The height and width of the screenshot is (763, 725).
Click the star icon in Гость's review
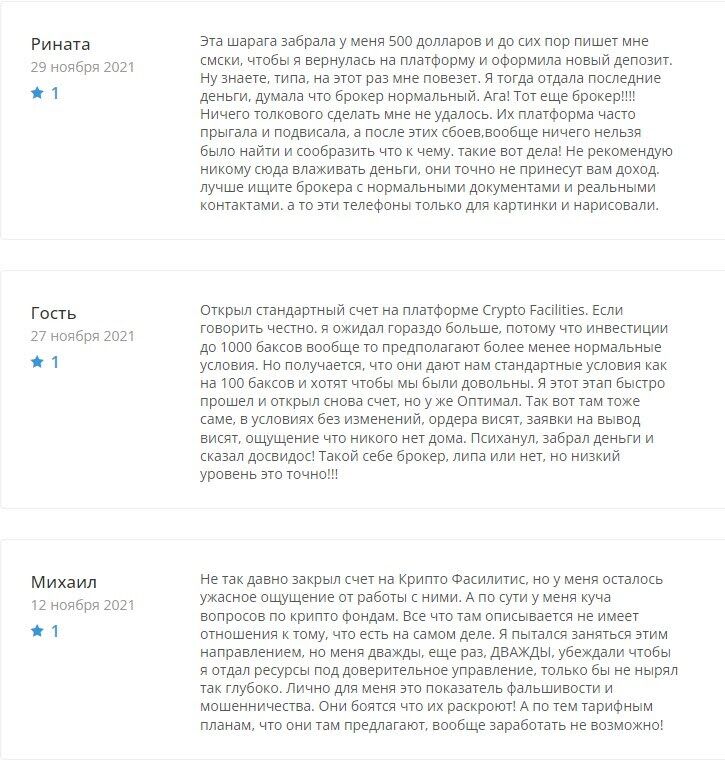pyautogui.click(x=37, y=362)
